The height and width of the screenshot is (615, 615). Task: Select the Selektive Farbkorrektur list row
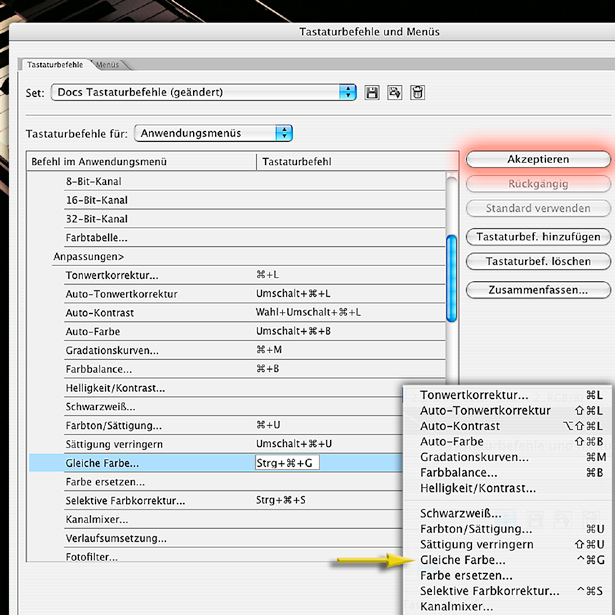[127, 500]
